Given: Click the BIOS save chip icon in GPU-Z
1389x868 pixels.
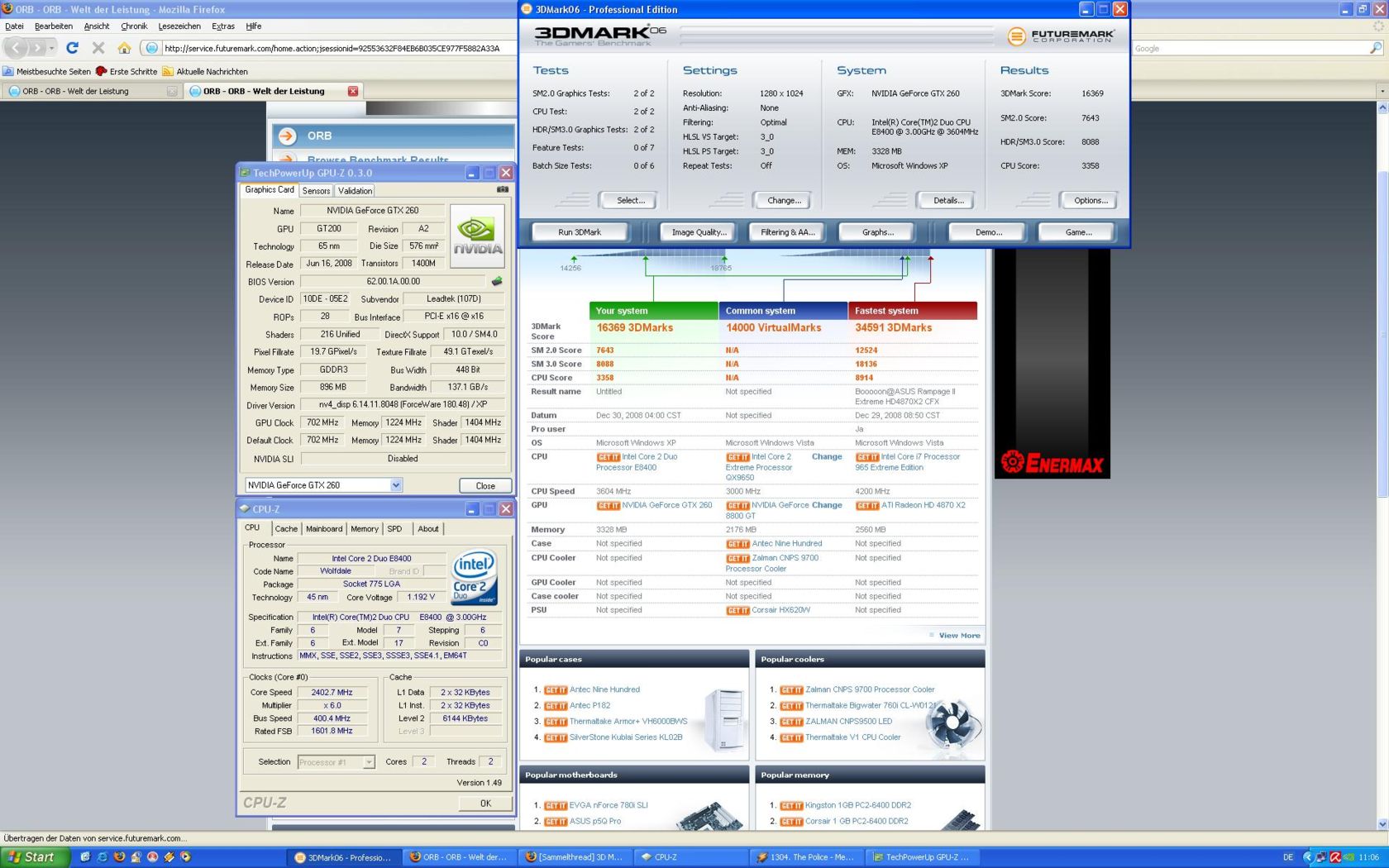Looking at the screenshot, I should coord(497,281).
